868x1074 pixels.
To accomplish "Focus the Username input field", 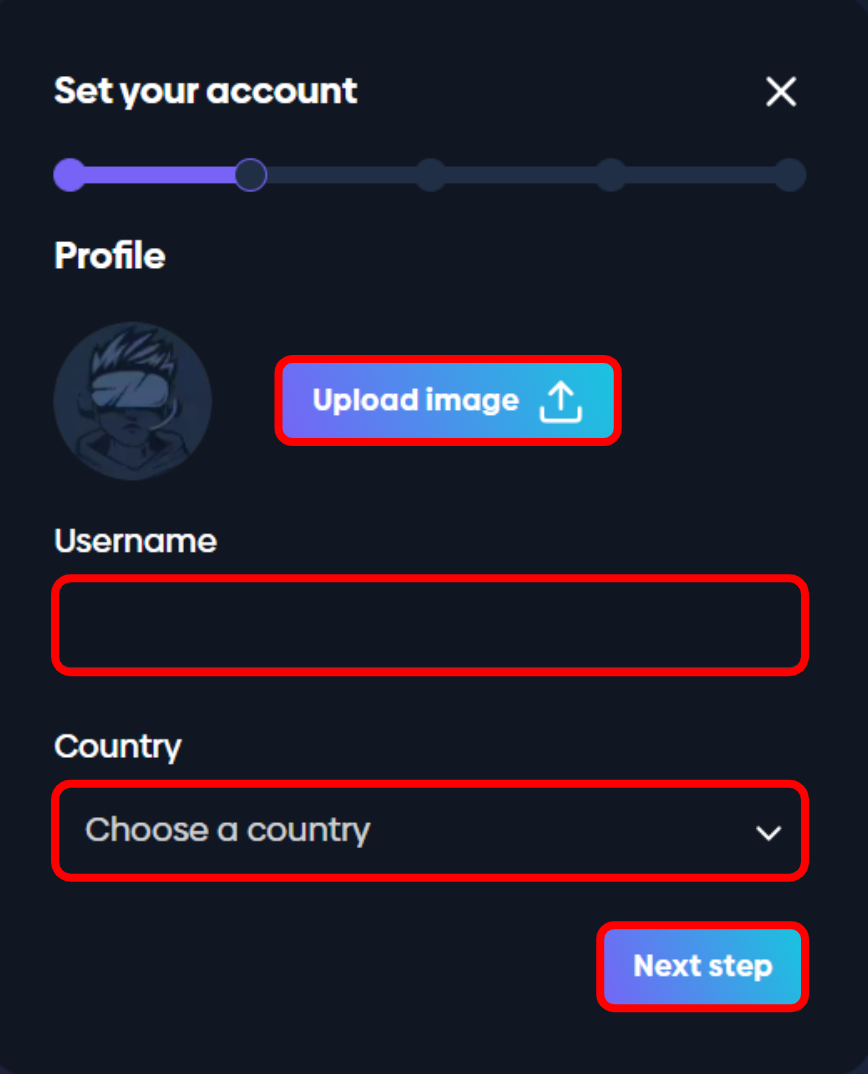I will pos(429,625).
